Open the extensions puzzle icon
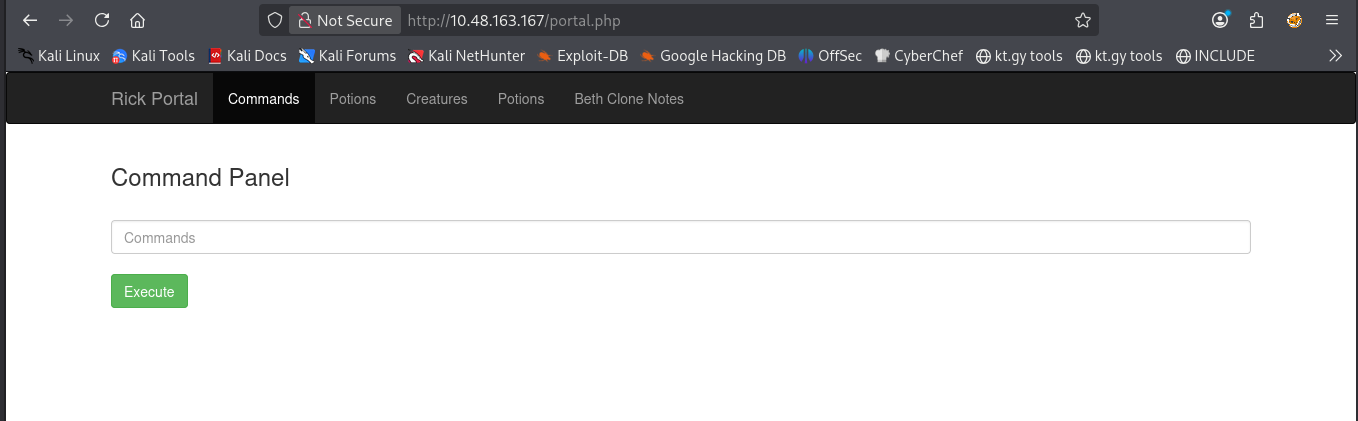Screen dimensions: 1358x421 [x=1257, y=20]
